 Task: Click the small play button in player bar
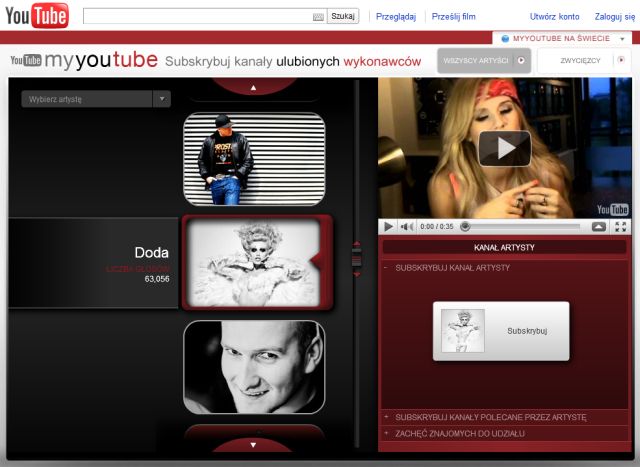pyautogui.click(x=389, y=227)
